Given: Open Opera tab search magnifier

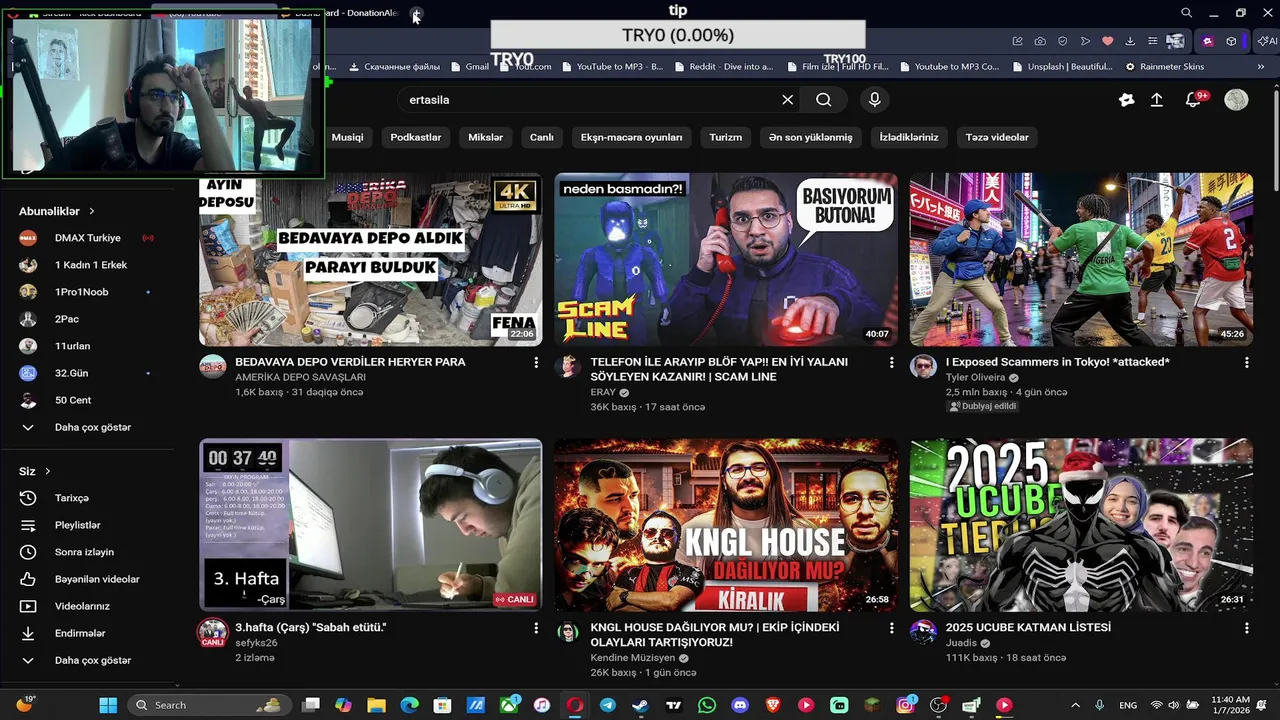Looking at the screenshot, I should click(x=1186, y=13).
